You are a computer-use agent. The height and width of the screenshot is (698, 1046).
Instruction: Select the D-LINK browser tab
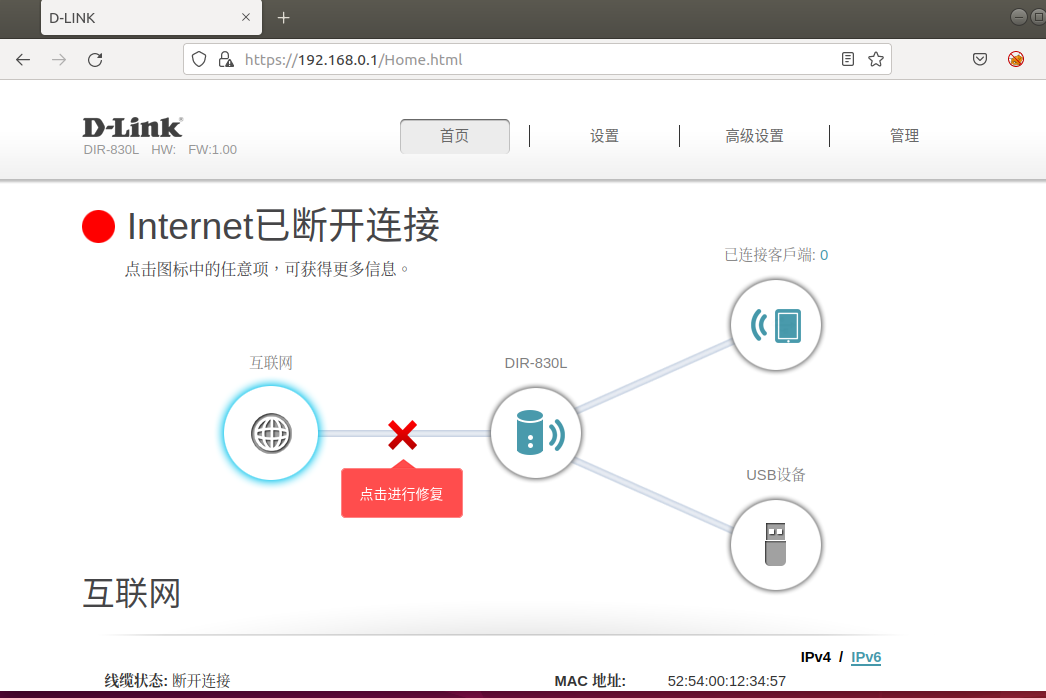151,18
